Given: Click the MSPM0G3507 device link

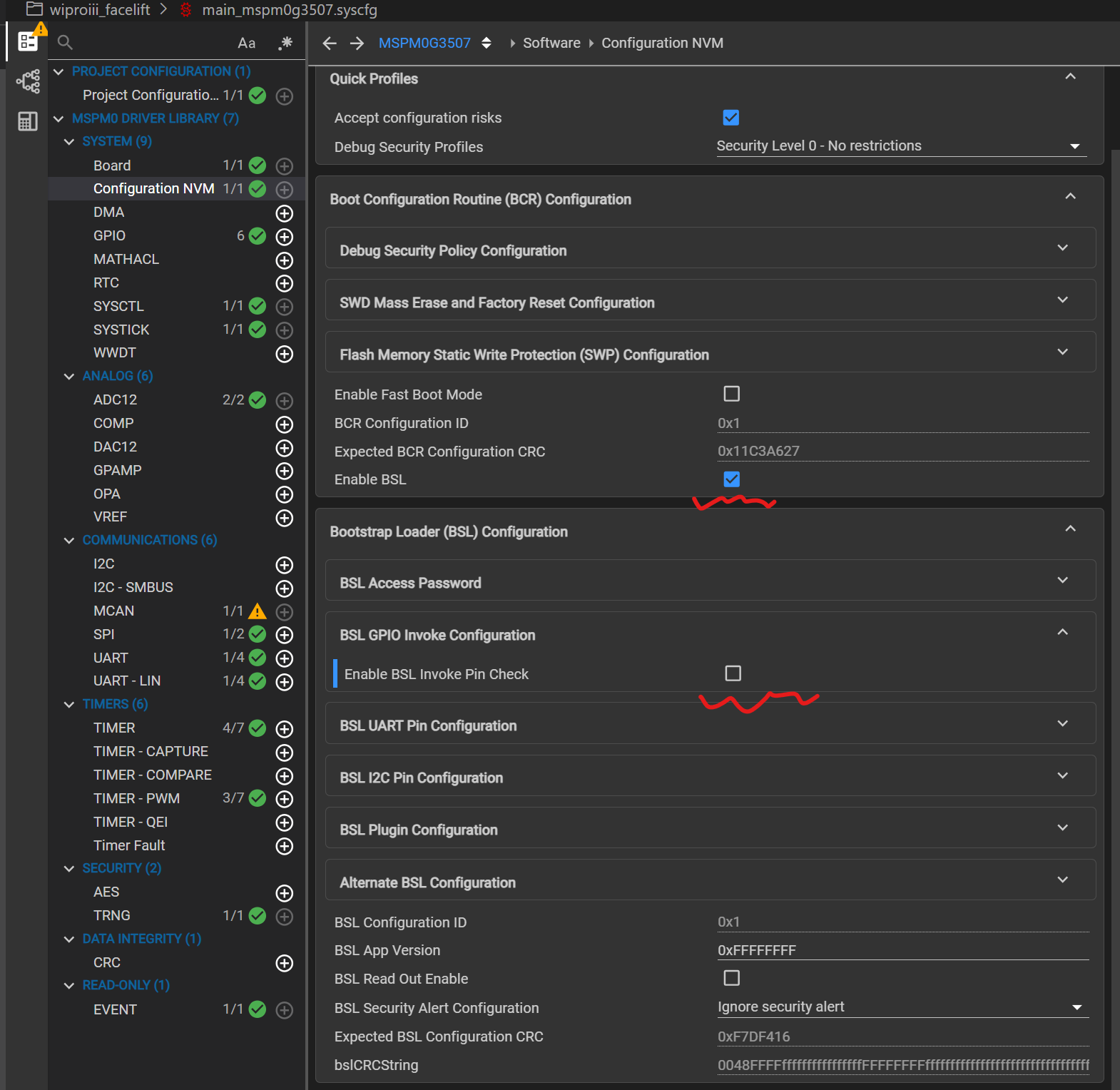Looking at the screenshot, I should [424, 43].
